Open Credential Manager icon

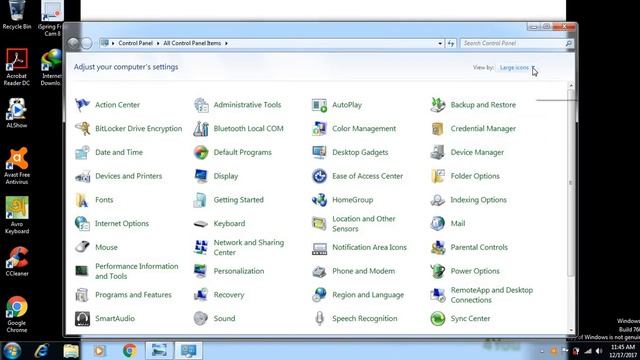click(438, 129)
